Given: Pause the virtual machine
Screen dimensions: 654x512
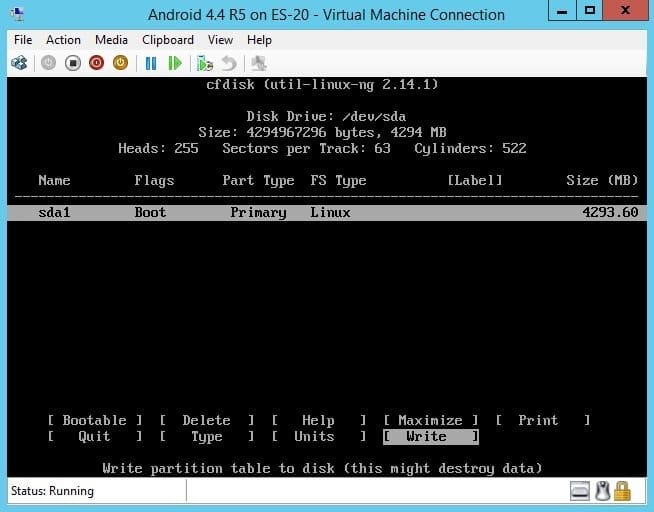Looking at the screenshot, I should (x=151, y=63).
